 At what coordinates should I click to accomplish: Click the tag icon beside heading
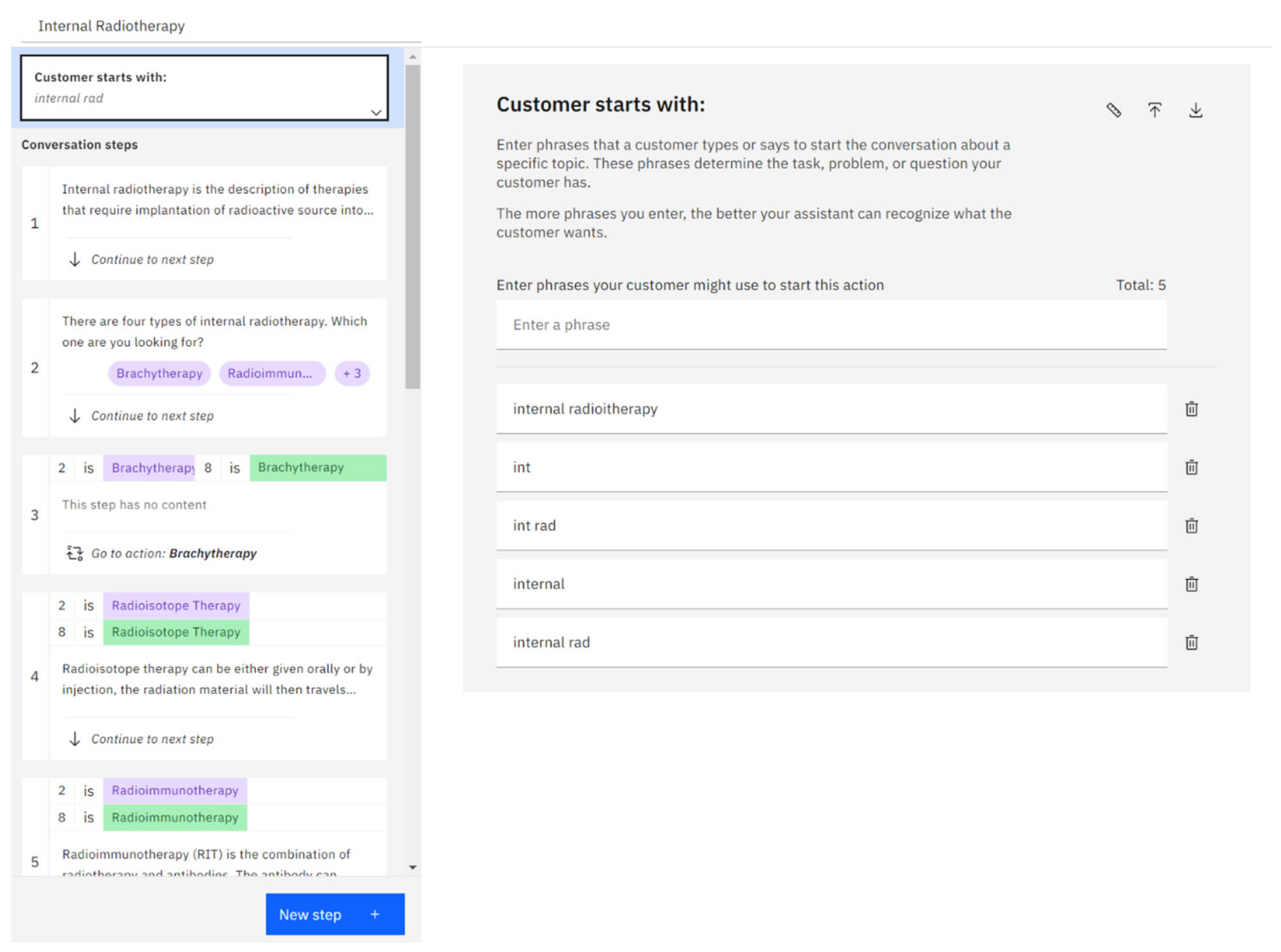pyautogui.click(x=1113, y=110)
